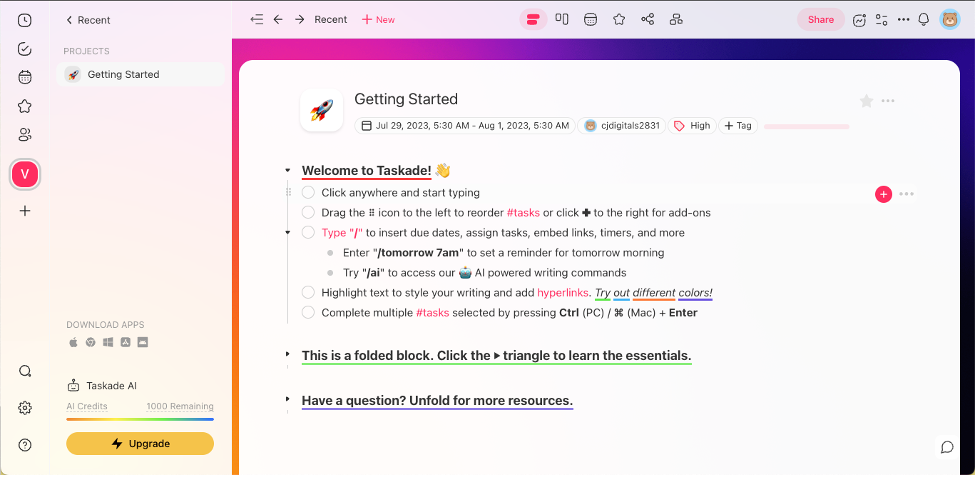Open the Calendar icon in left sidebar
The image size is (977, 477).
click(24, 78)
